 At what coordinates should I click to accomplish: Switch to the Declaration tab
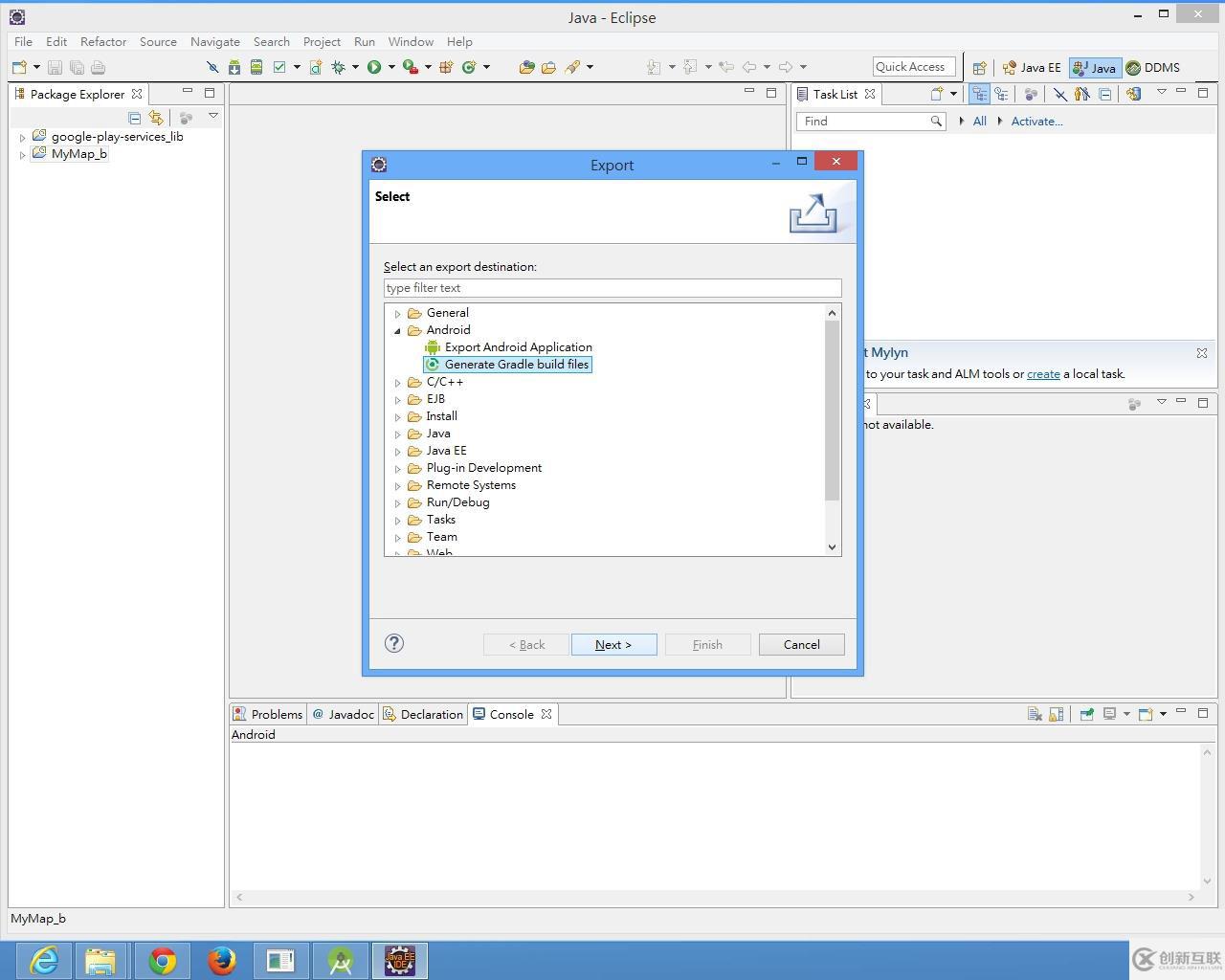[423, 714]
